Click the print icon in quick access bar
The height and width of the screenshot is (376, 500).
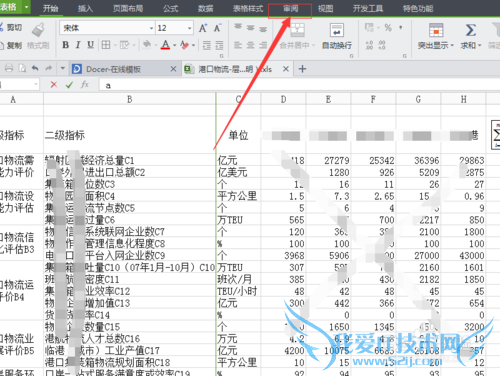coord(9,69)
